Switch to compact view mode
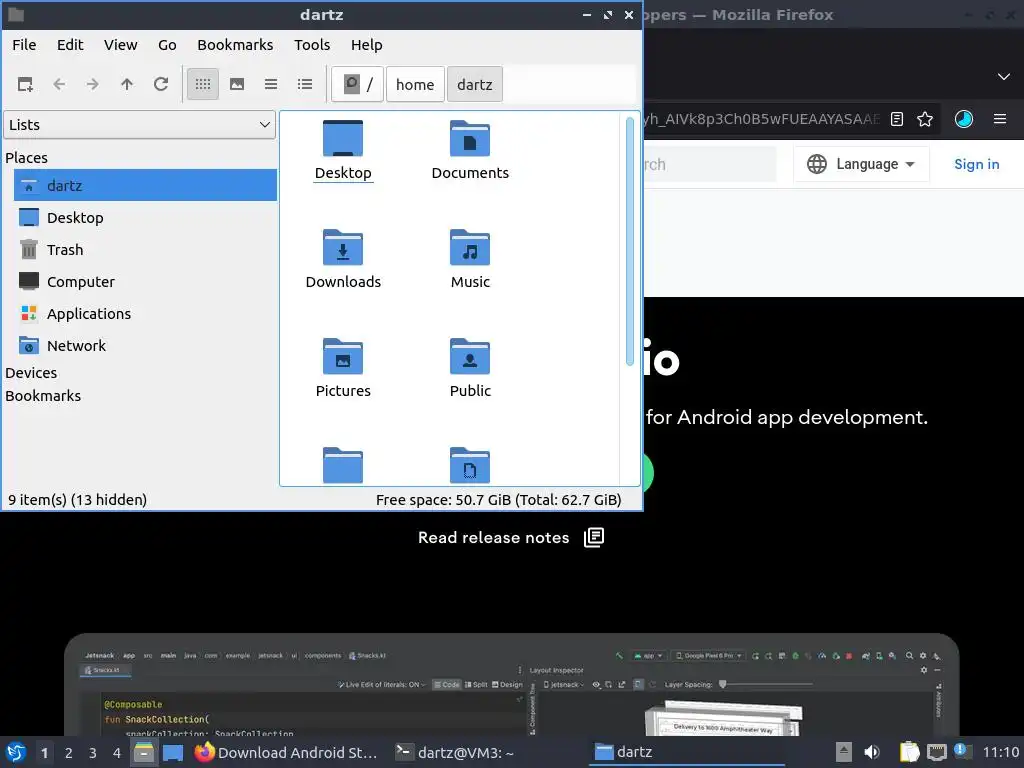1024x768 pixels. pos(271,84)
